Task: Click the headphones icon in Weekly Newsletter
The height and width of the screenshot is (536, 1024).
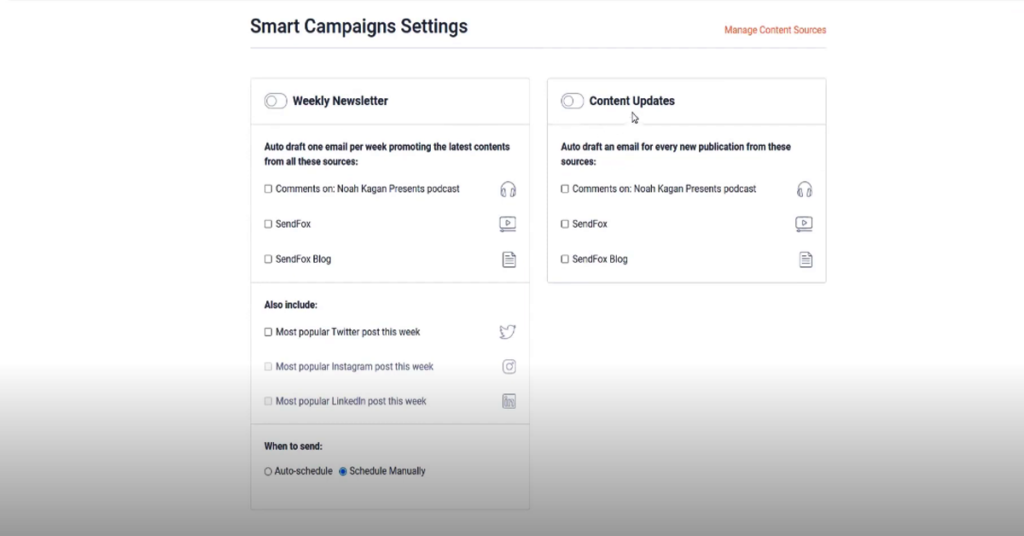Action: tap(508, 189)
